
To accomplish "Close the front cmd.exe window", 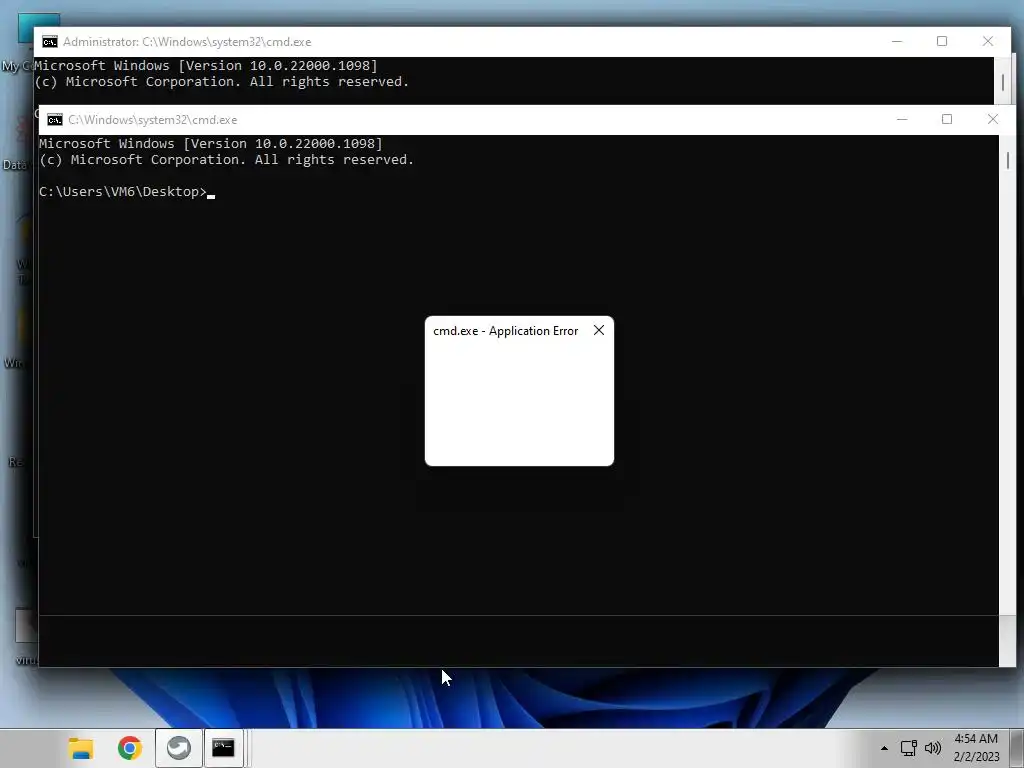I will [993, 120].
